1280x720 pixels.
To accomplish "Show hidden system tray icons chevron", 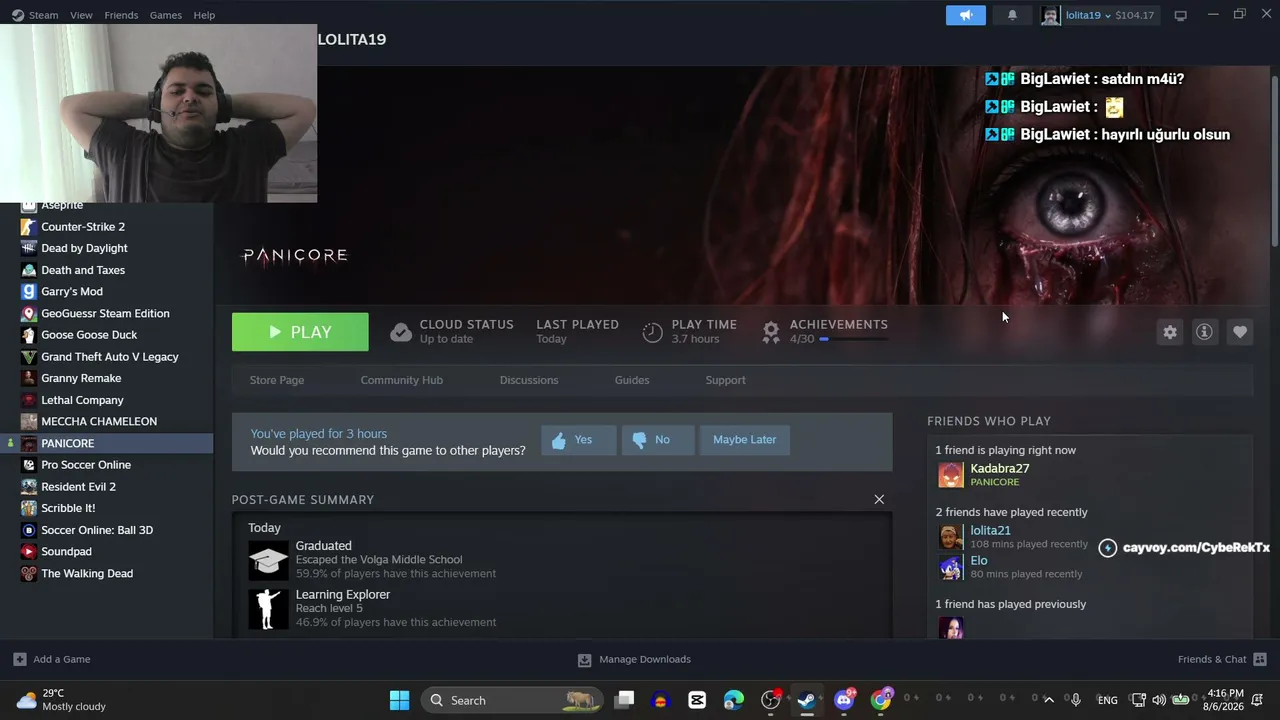I will coord(1049,700).
